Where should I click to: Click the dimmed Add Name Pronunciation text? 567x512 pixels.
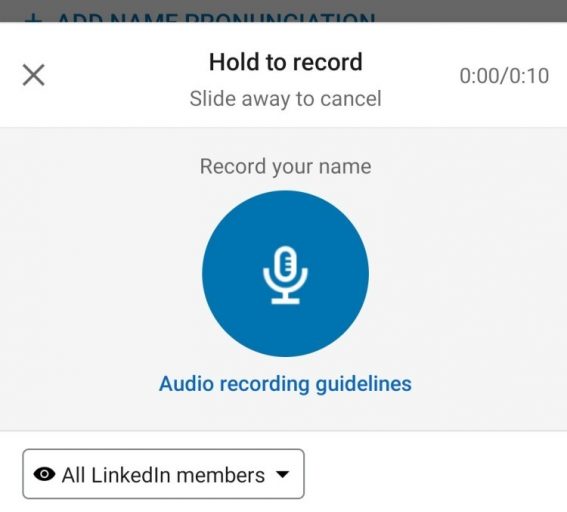[x=216, y=17]
